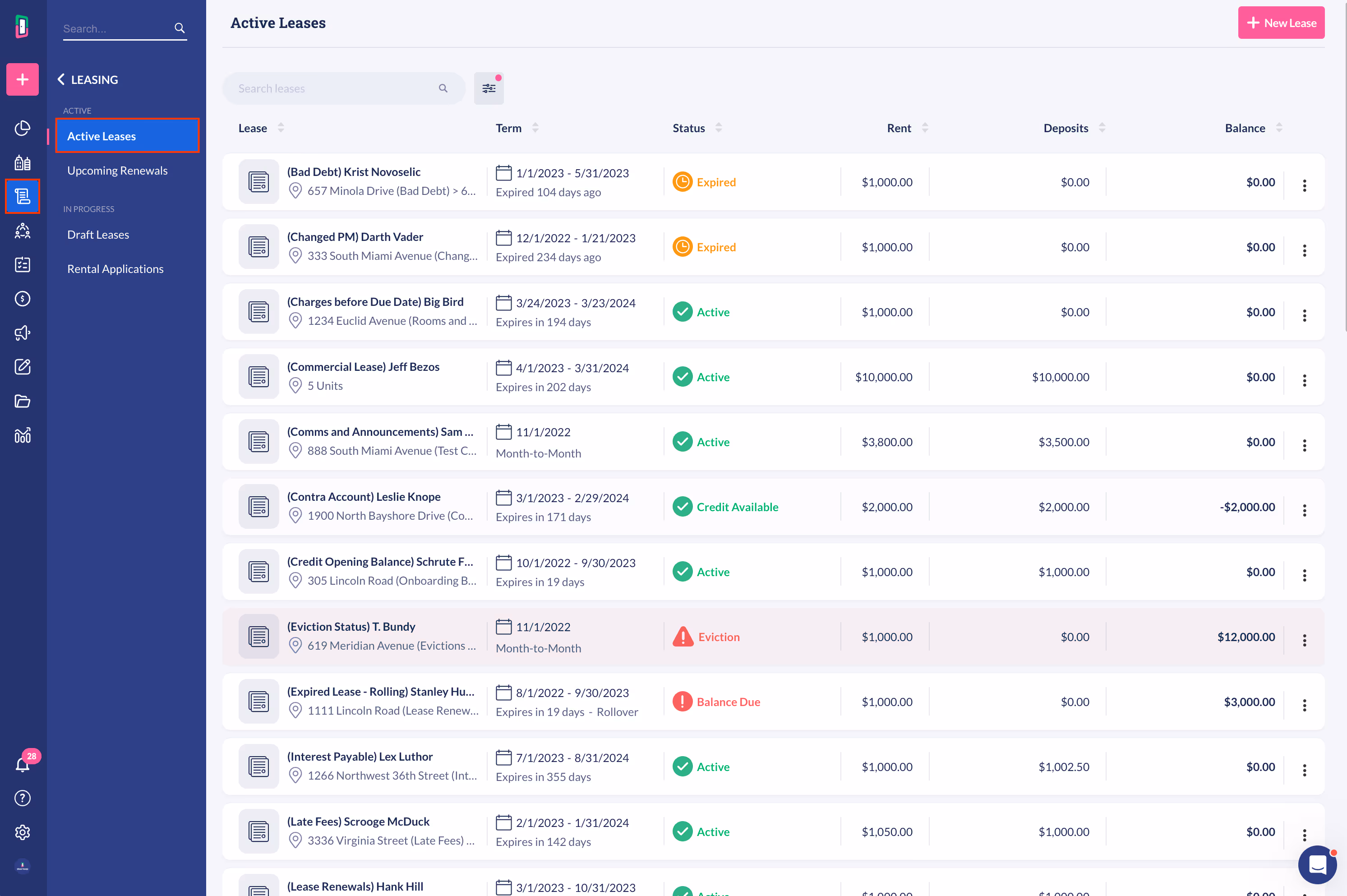The image size is (1347, 896).
Task: Click the global search magnifier icon
Action: point(180,28)
